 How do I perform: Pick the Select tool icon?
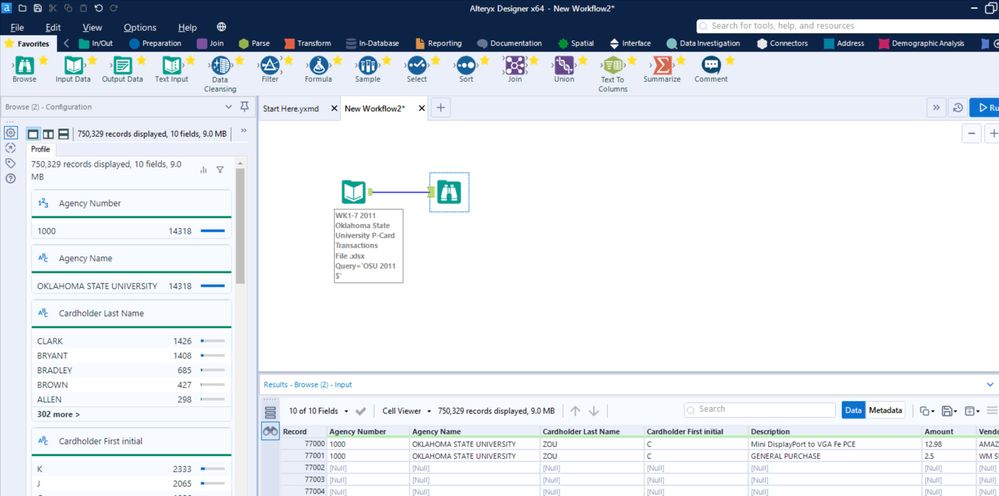(417, 65)
